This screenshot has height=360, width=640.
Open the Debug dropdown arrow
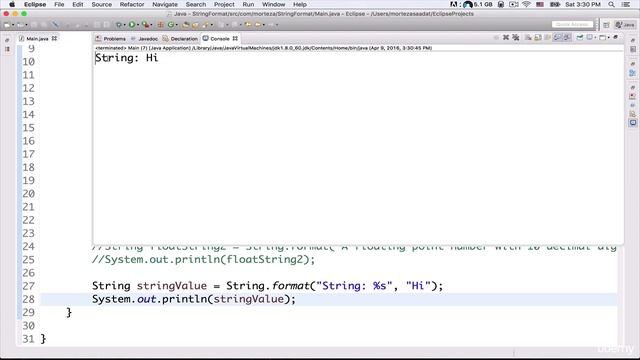pyautogui.click(x=124, y=25)
